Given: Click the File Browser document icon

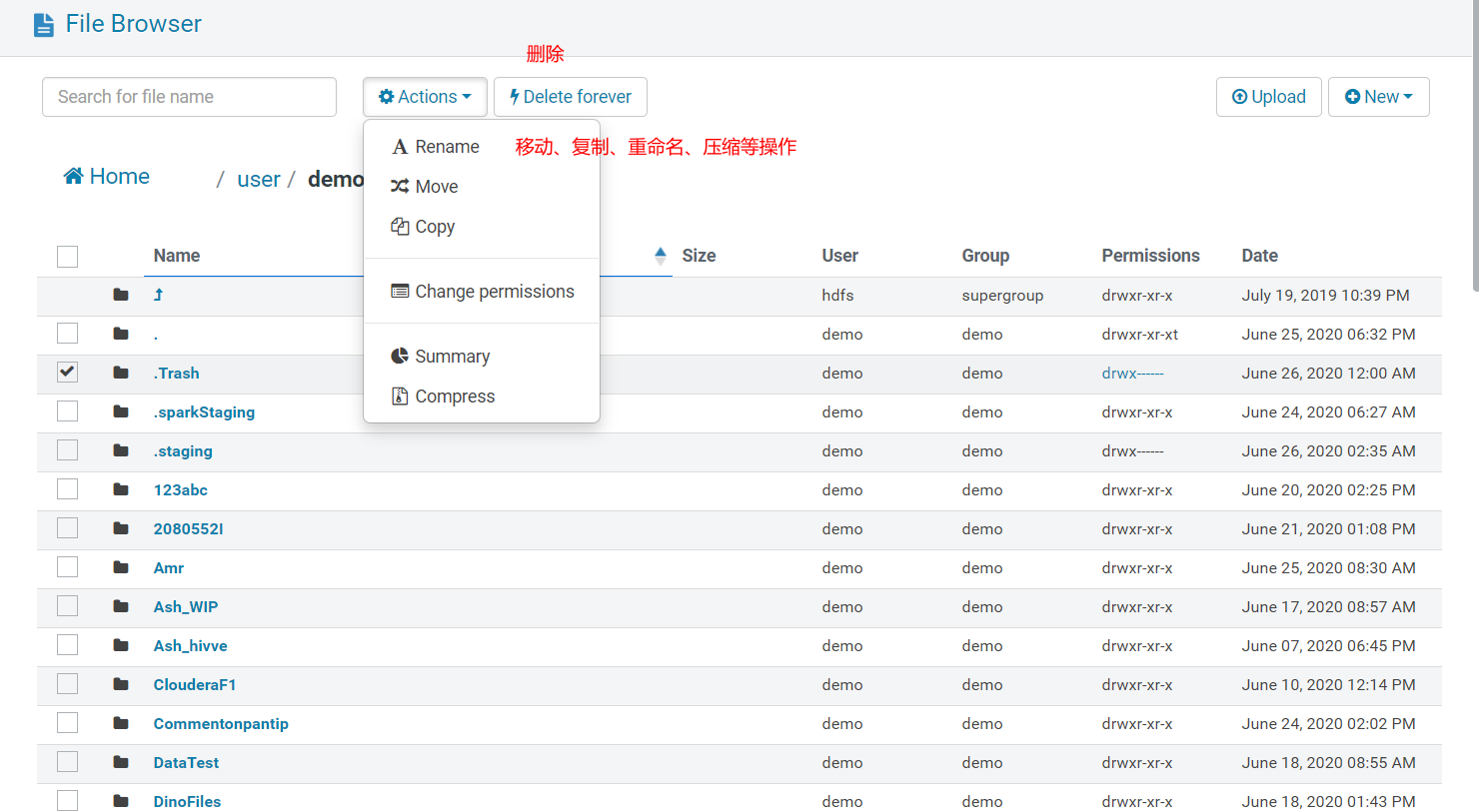Looking at the screenshot, I should coord(44,25).
